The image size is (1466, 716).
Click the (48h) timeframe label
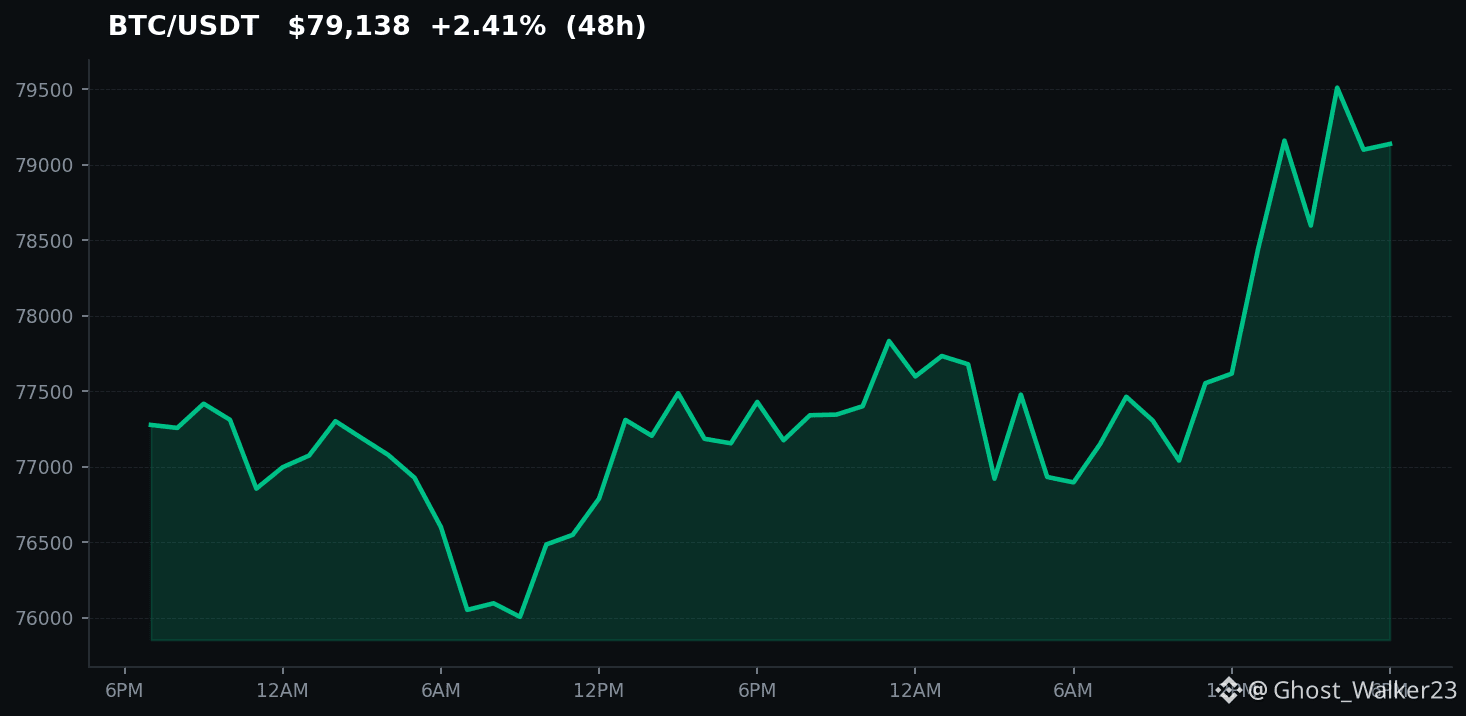click(606, 27)
